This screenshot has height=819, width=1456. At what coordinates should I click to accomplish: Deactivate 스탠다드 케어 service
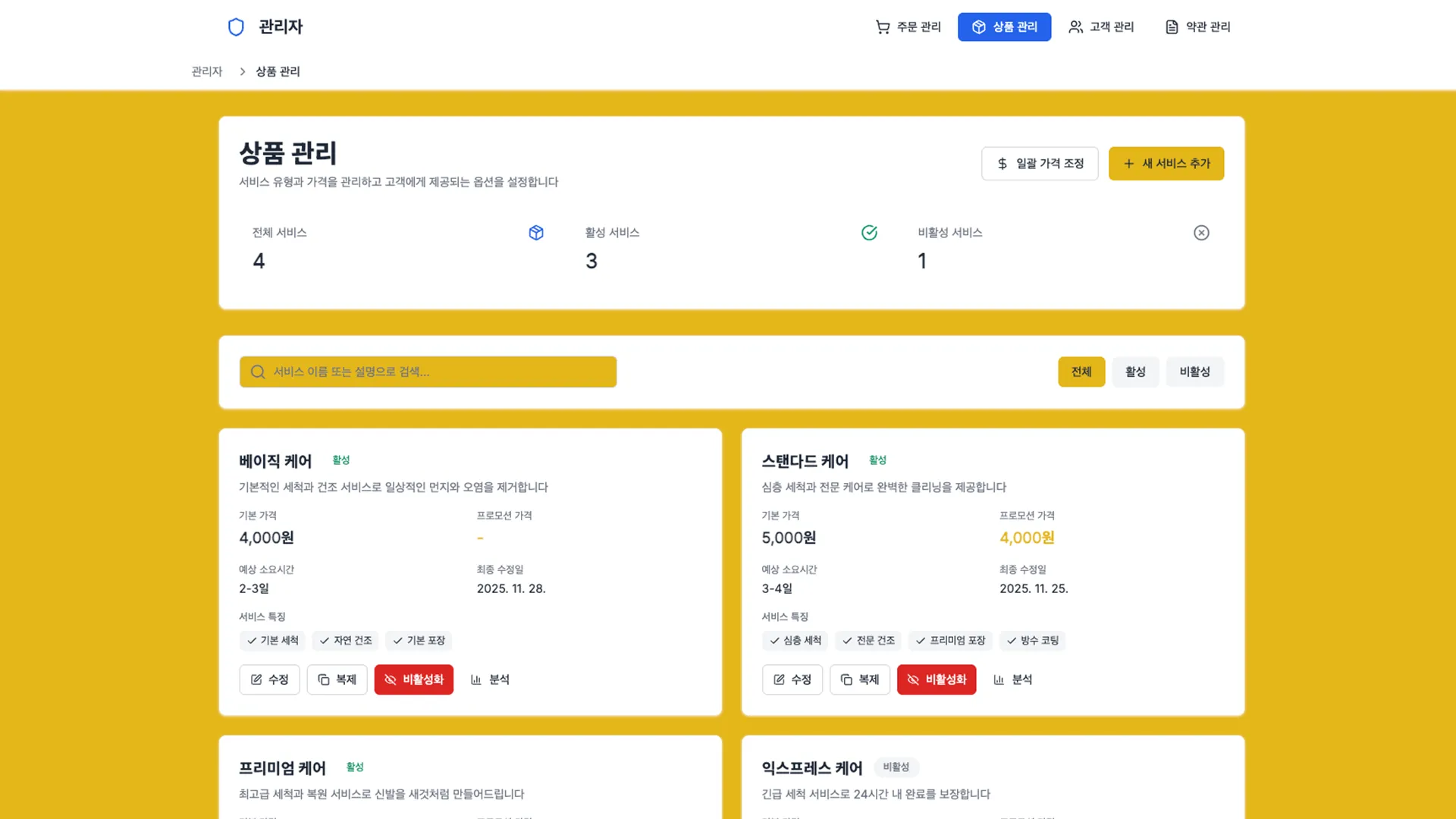[937, 679]
